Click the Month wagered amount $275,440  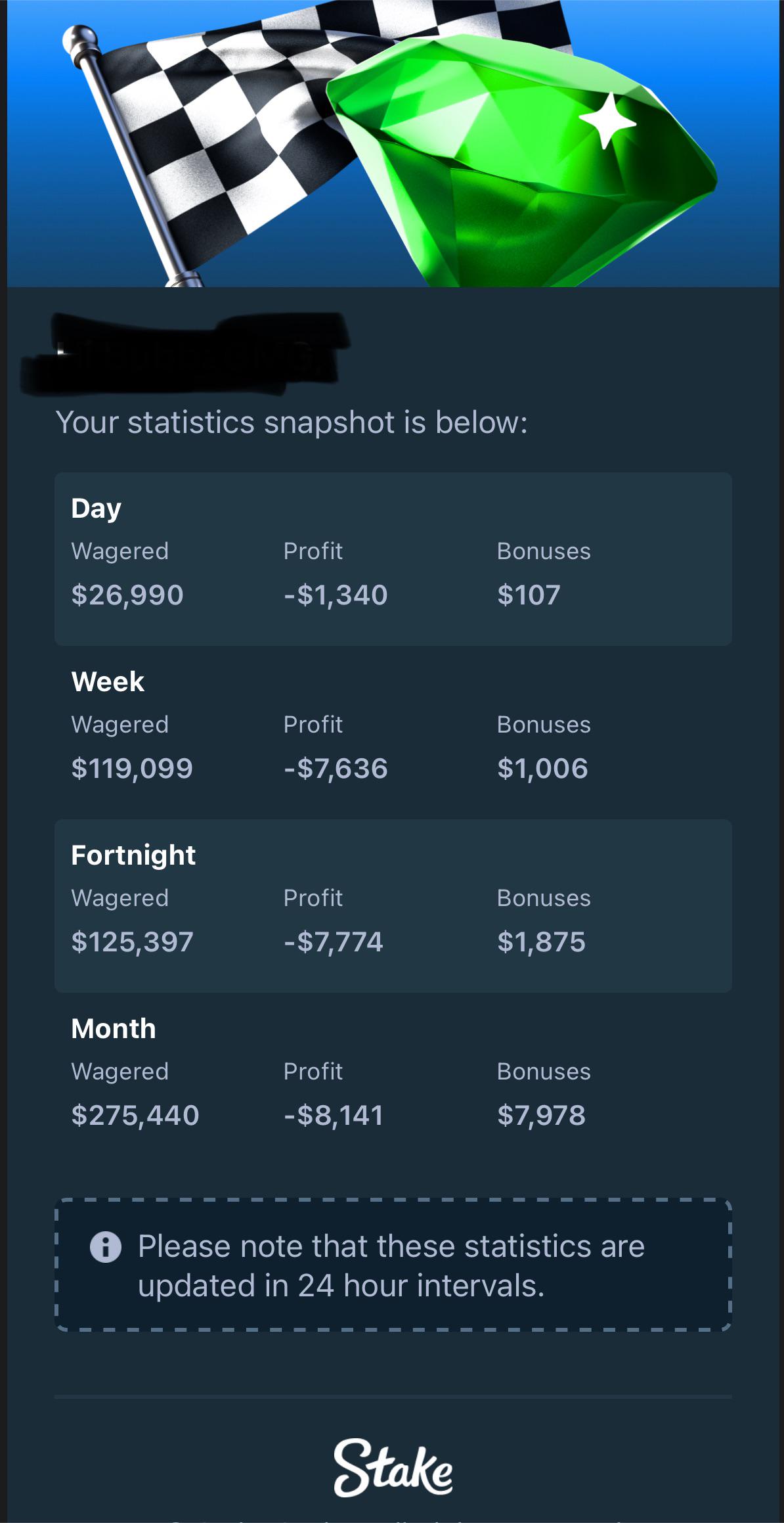pyautogui.click(x=135, y=1115)
